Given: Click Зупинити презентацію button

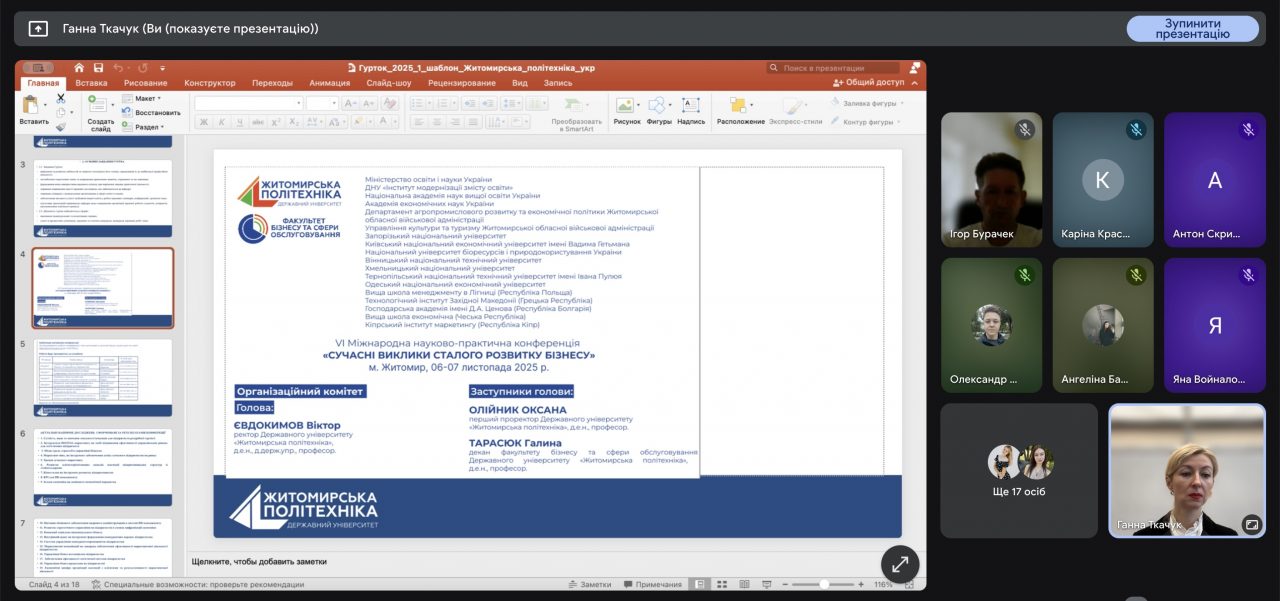Looking at the screenshot, I should click(x=1192, y=29).
